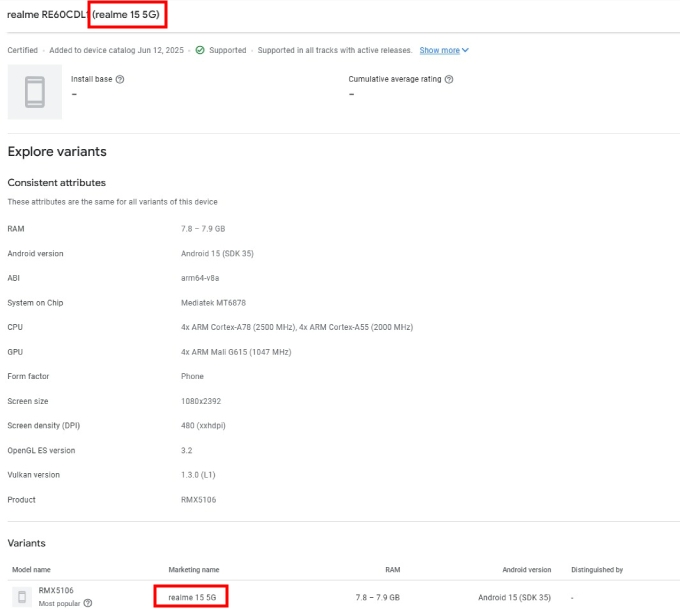The height and width of the screenshot is (615, 680).
Task: Click the Android version column header
Action: click(526, 569)
